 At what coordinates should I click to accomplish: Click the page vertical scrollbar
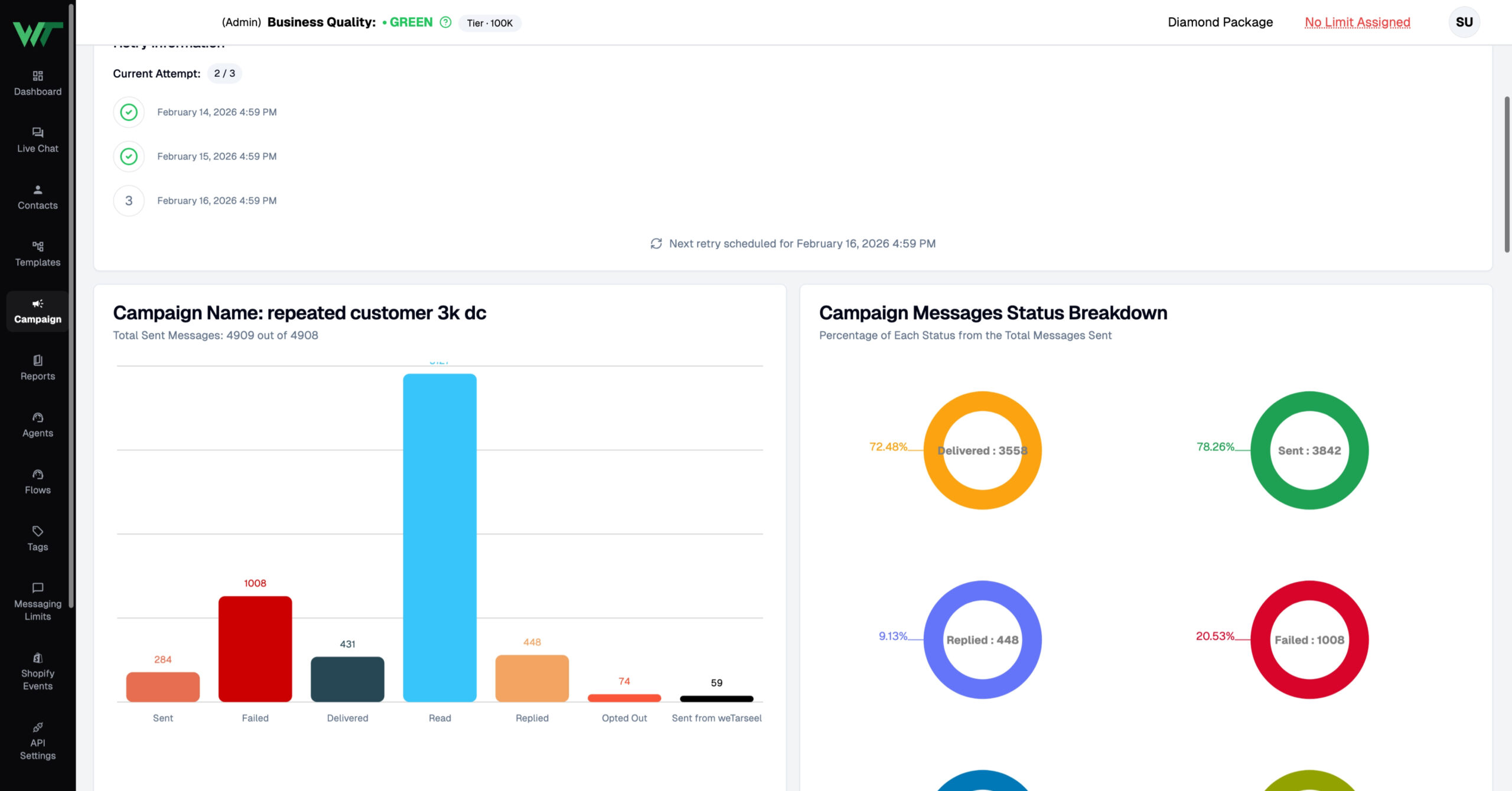click(x=1507, y=174)
